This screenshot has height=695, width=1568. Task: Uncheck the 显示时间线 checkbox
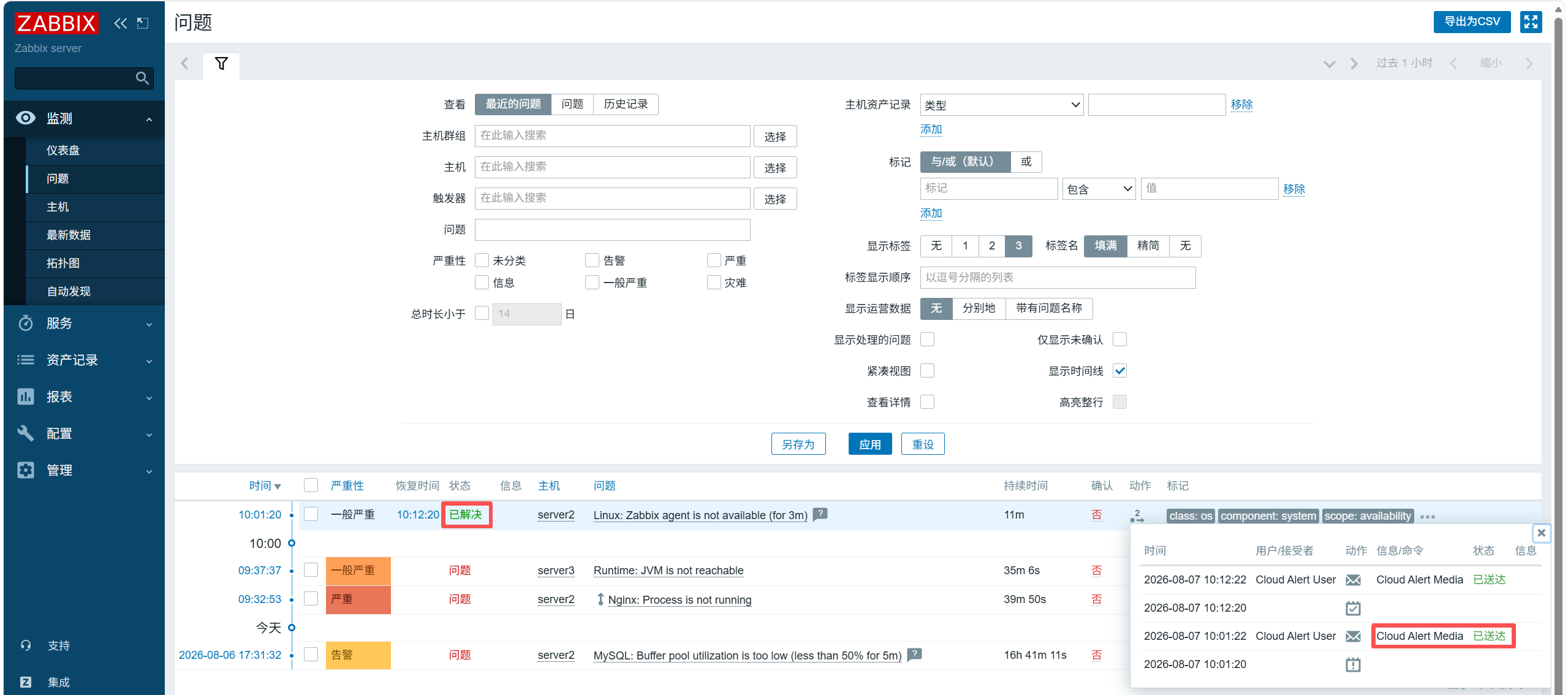(1120, 371)
